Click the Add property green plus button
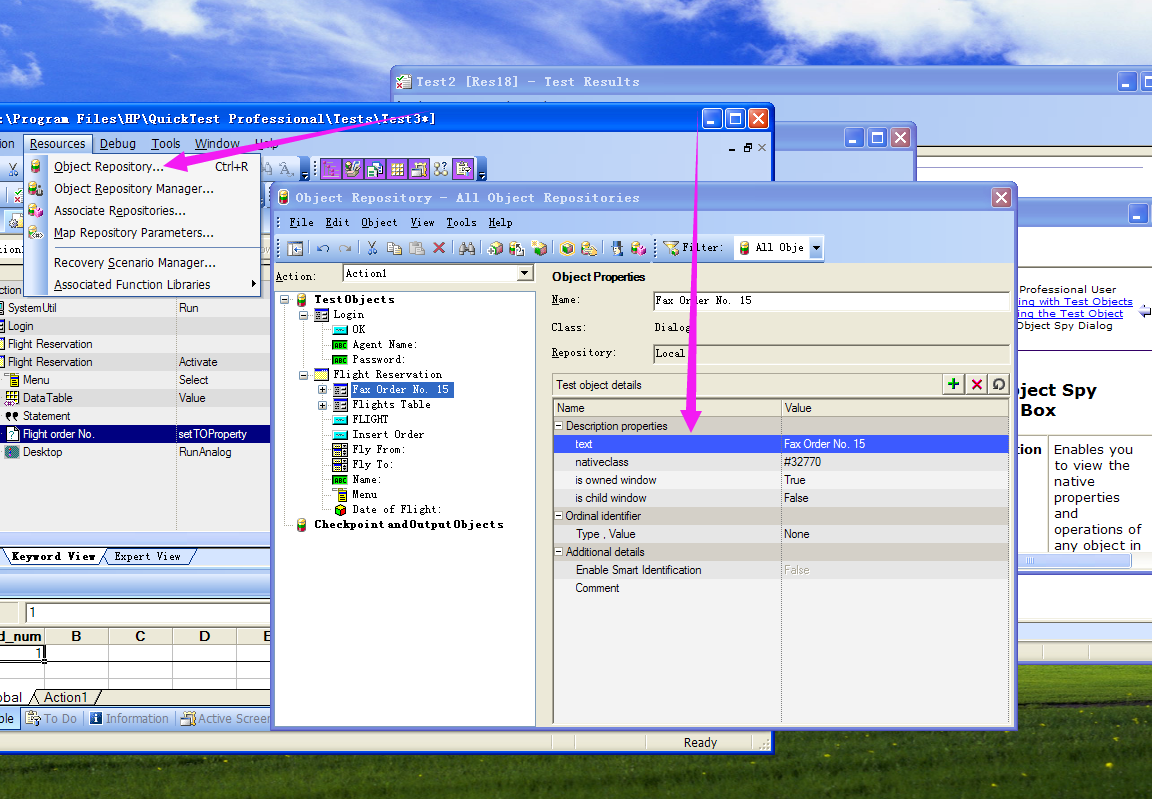 tap(953, 384)
